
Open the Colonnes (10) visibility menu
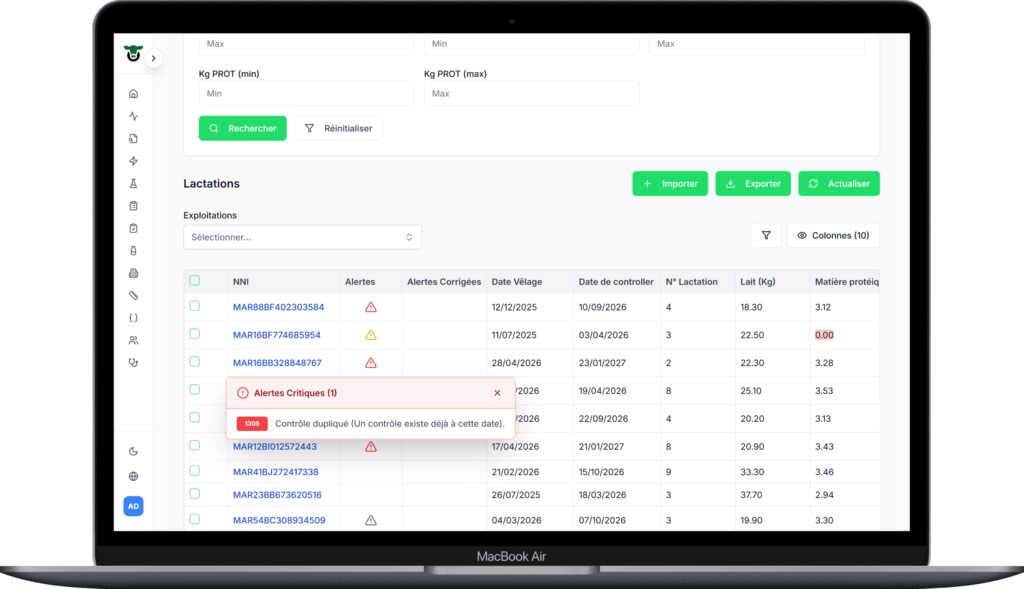[x=833, y=235]
